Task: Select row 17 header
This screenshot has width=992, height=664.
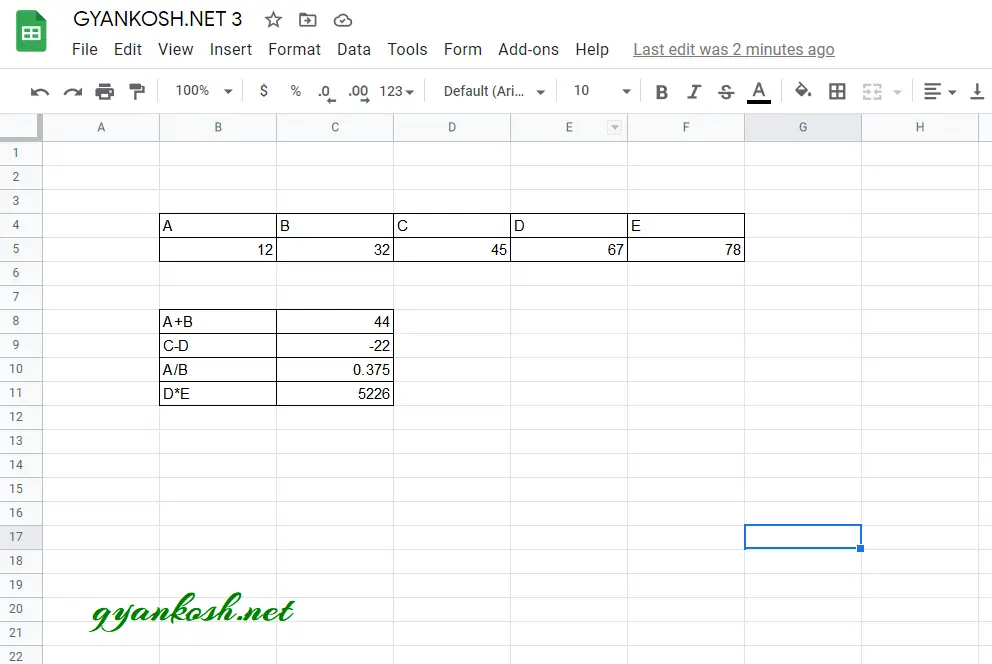Action: click(x=21, y=537)
